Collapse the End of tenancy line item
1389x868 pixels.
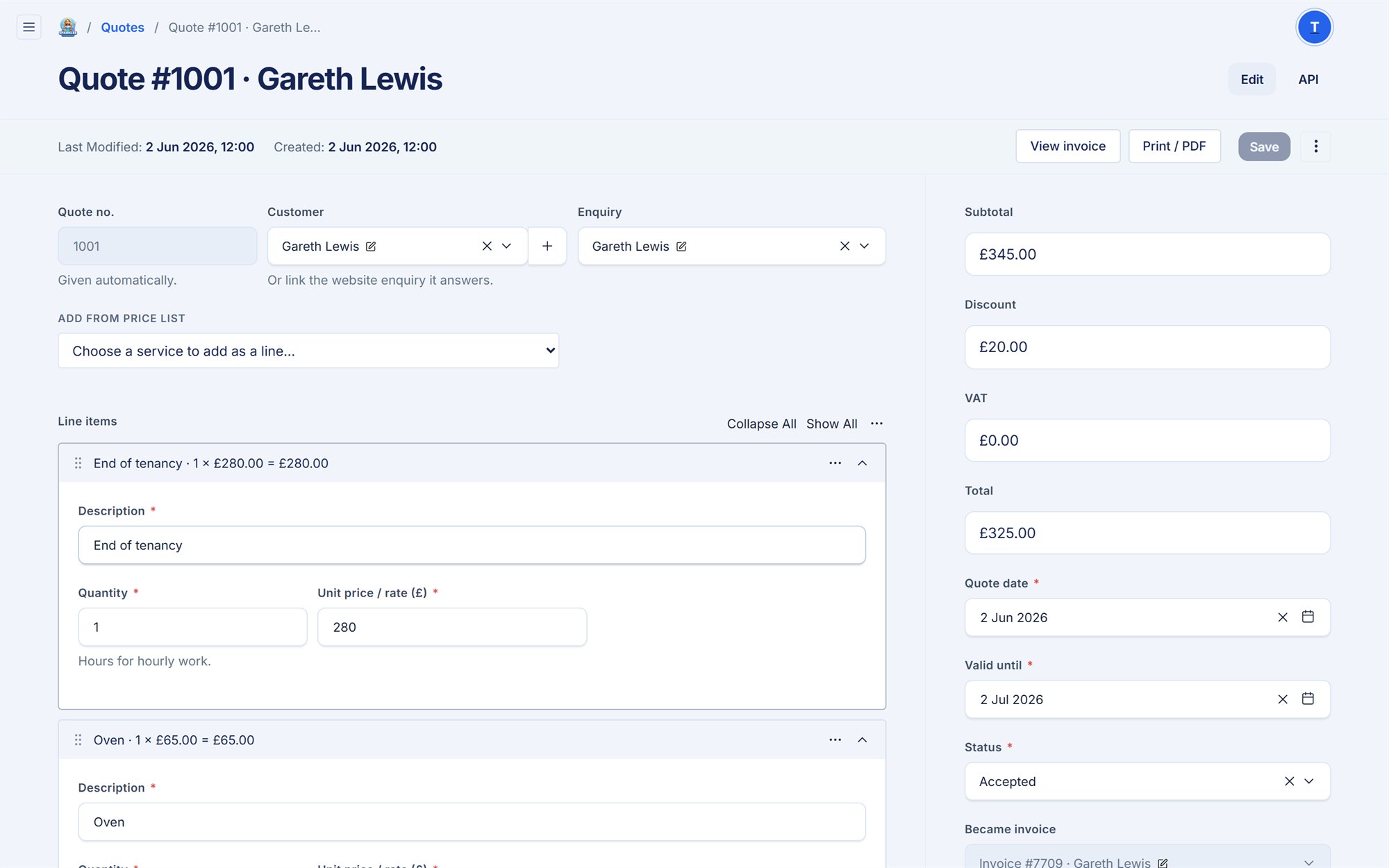(x=862, y=463)
